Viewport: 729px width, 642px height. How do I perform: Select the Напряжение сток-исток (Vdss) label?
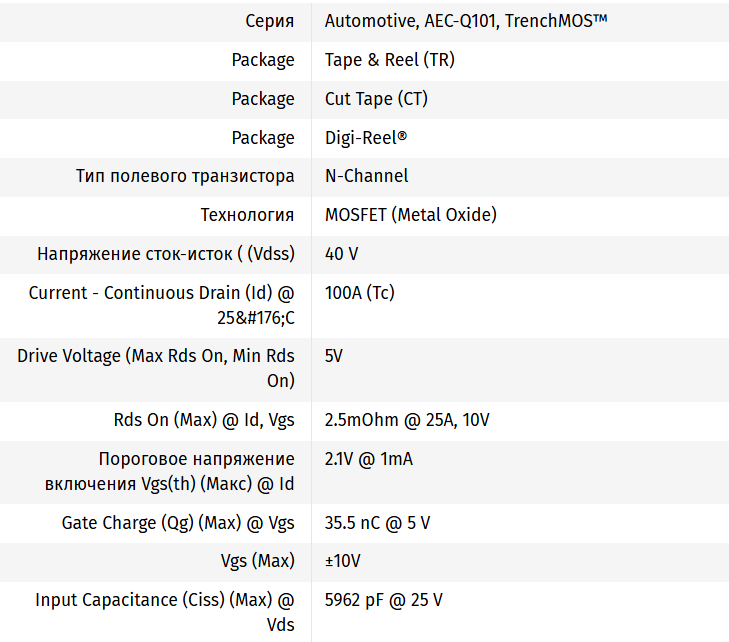click(x=166, y=254)
